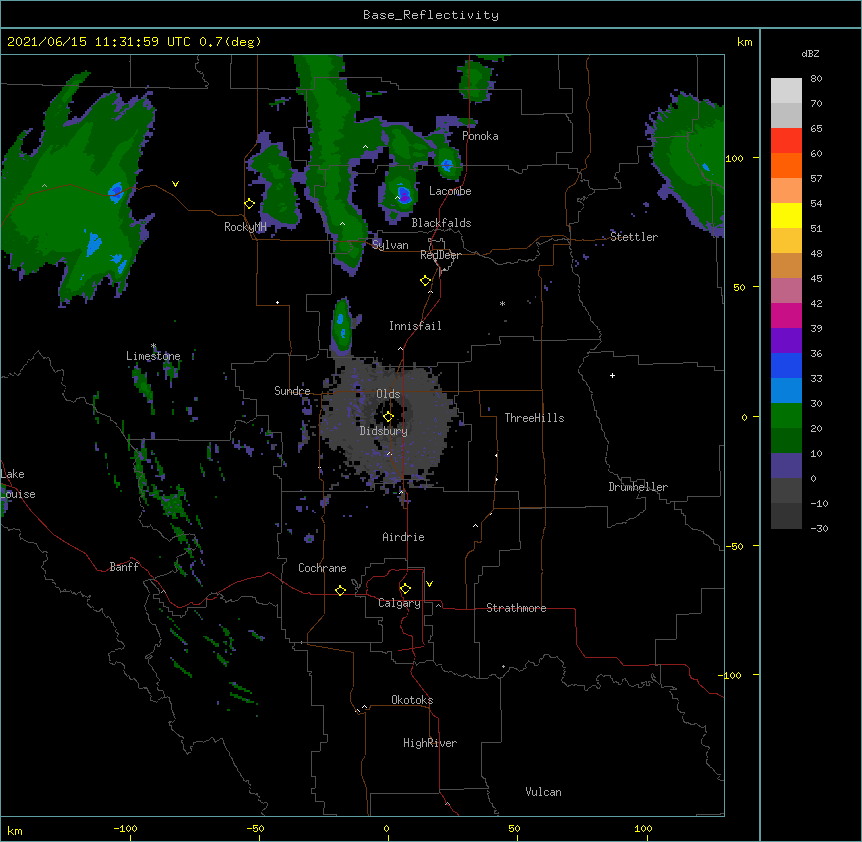Click the white plus marker north of Drumheller

point(612,375)
